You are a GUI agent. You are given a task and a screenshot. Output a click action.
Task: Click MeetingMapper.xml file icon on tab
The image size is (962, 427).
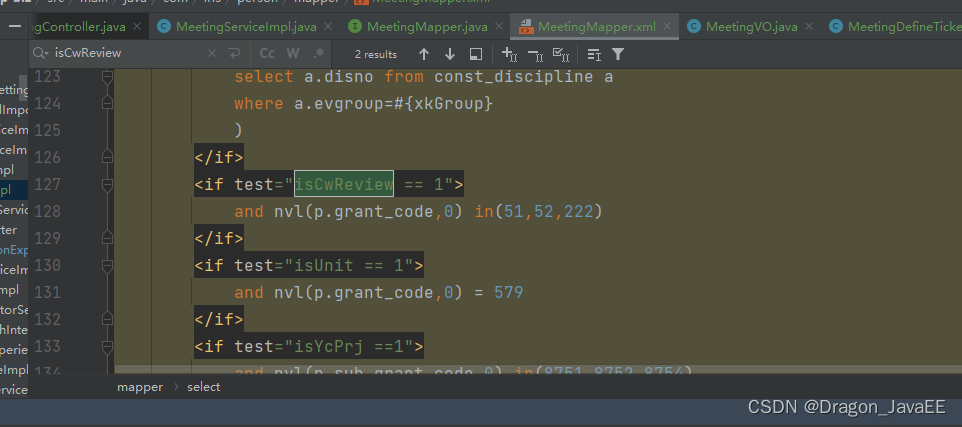(x=525, y=26)
